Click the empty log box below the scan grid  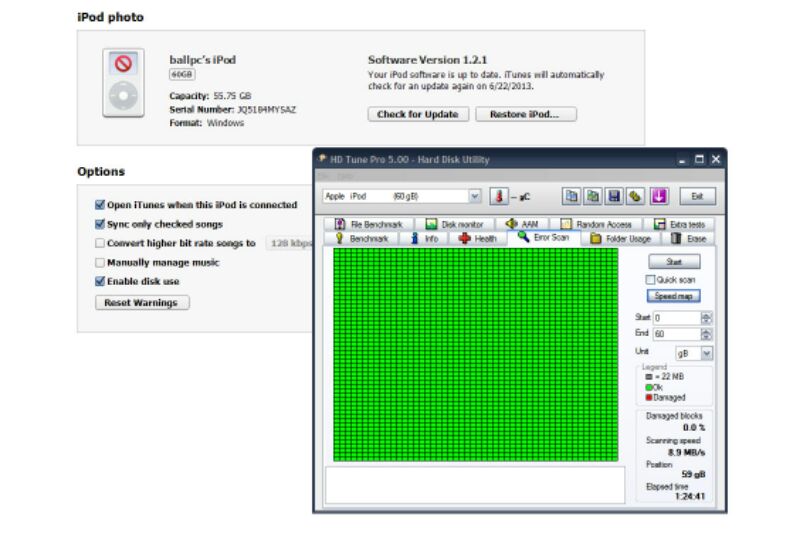475,485
